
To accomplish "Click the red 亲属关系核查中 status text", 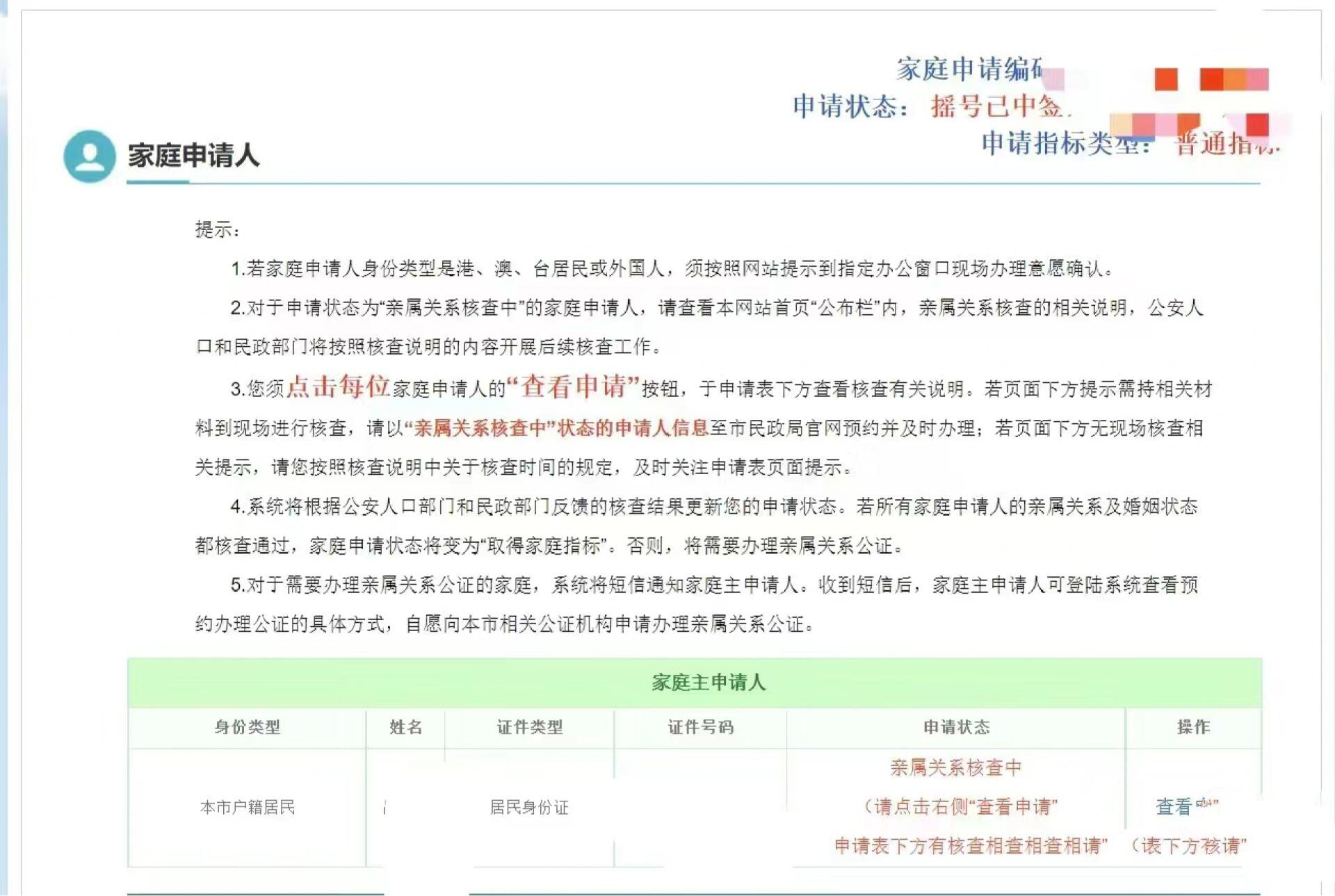I will point(956,767).
